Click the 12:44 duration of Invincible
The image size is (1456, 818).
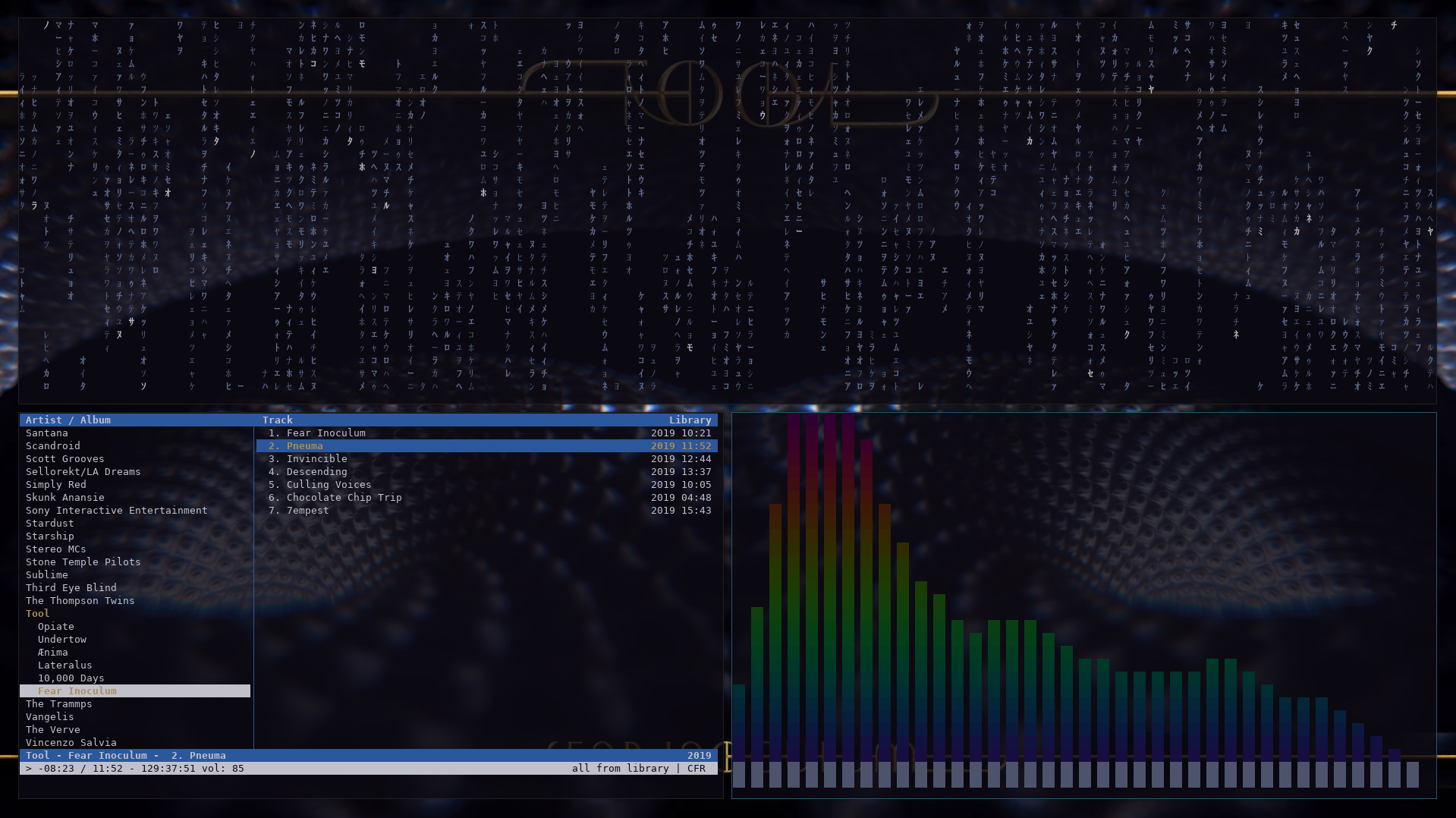[696, 459]
